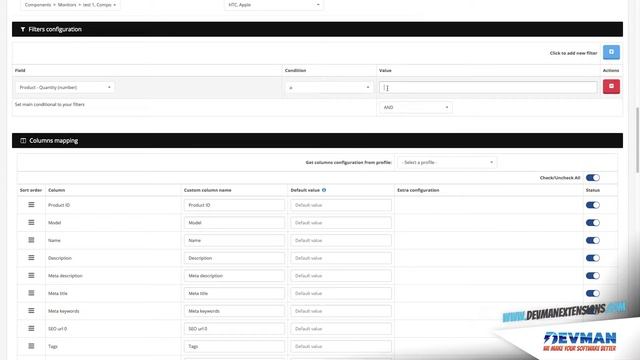Click 'Get columns configuration from profile' label
This screenshot has height=360, width=640.
pos(349,162)
